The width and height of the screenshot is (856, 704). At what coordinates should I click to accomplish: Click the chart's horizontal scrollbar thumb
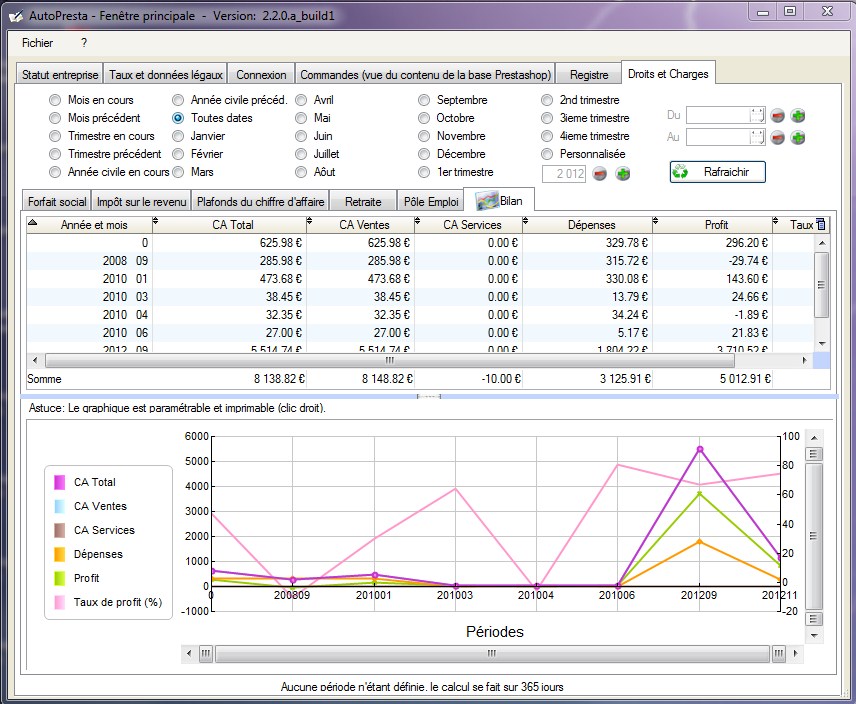(x=490, y=653)
